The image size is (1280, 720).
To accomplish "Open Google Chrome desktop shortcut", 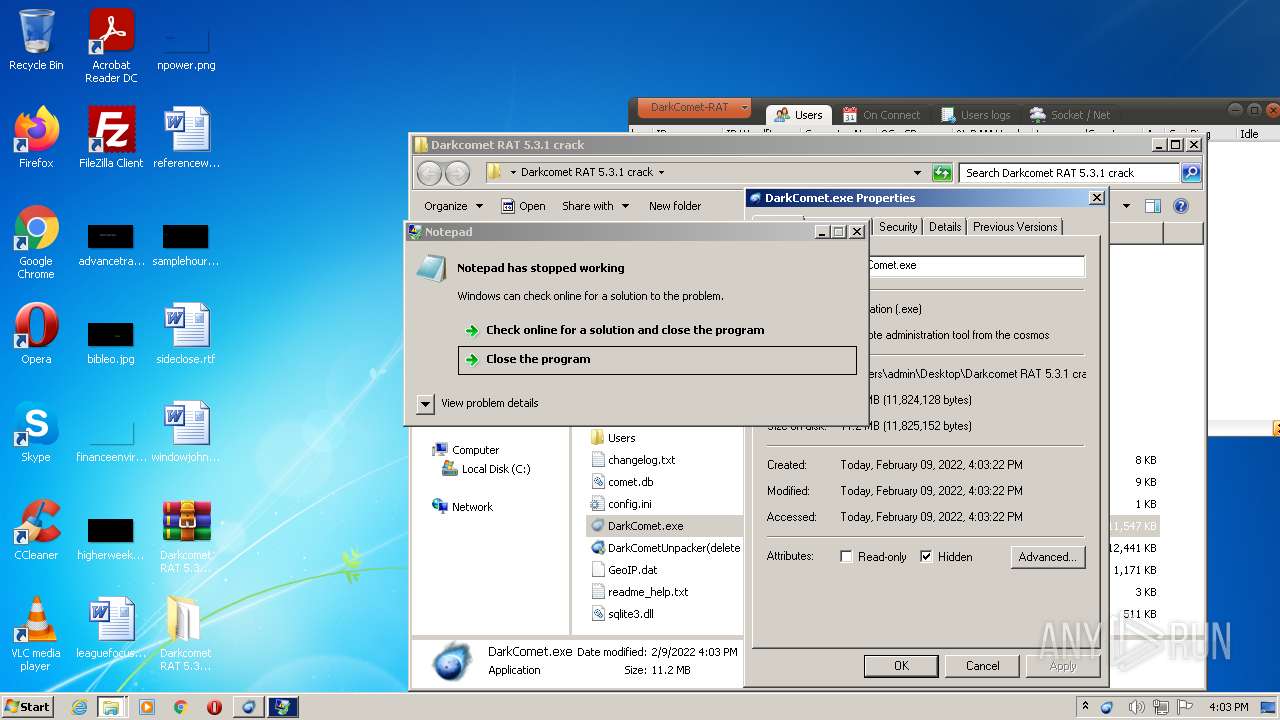I will (36, 243).
